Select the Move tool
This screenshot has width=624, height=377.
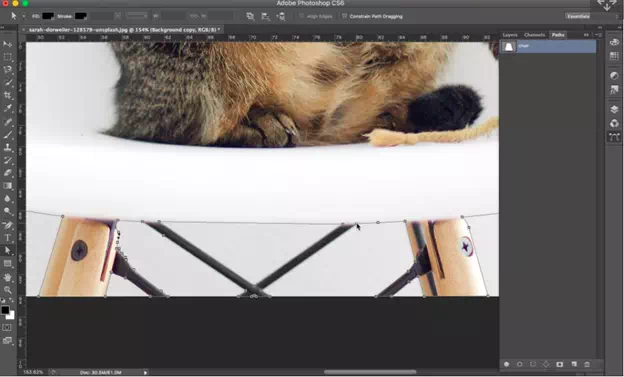pyautogui.click(x=8, y=44)
